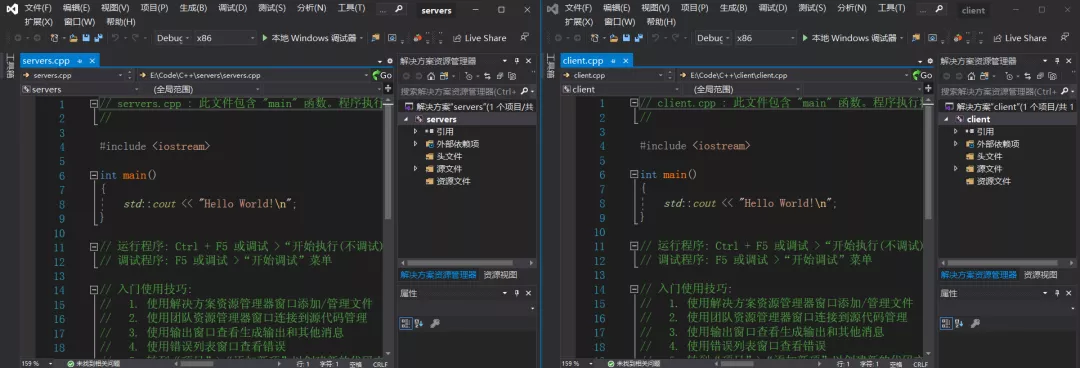Click search magnifier in servers Solution Explorer
This screenshot has height=368, width=1080.
click(x=525, y=91)
